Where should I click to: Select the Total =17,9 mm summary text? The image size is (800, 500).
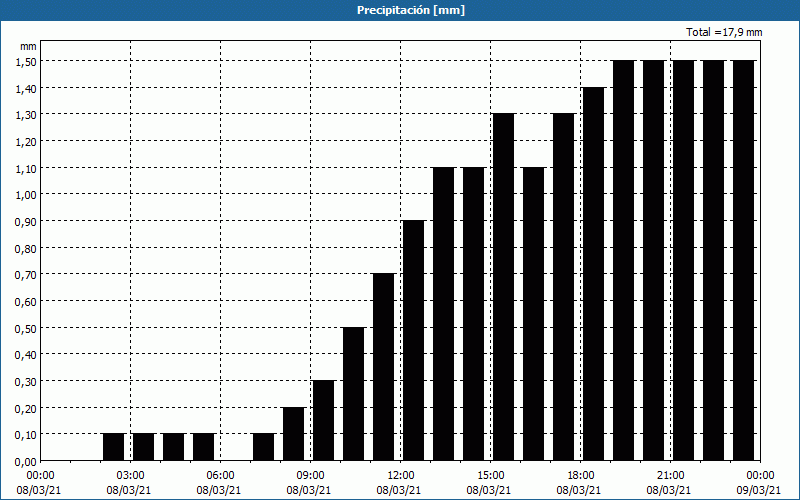[724, 32]
